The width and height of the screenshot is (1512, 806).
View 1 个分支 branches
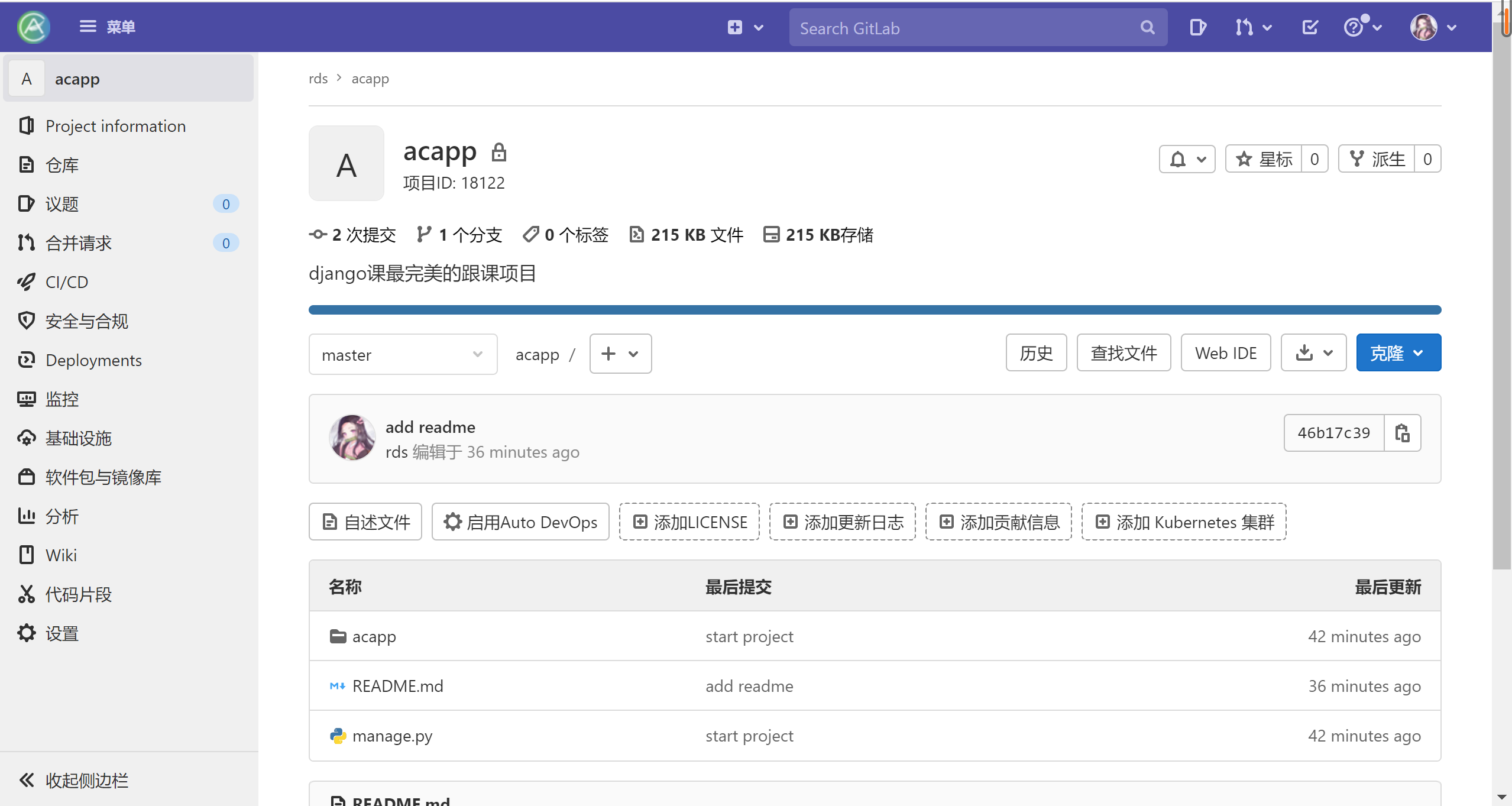pos(459,235)
